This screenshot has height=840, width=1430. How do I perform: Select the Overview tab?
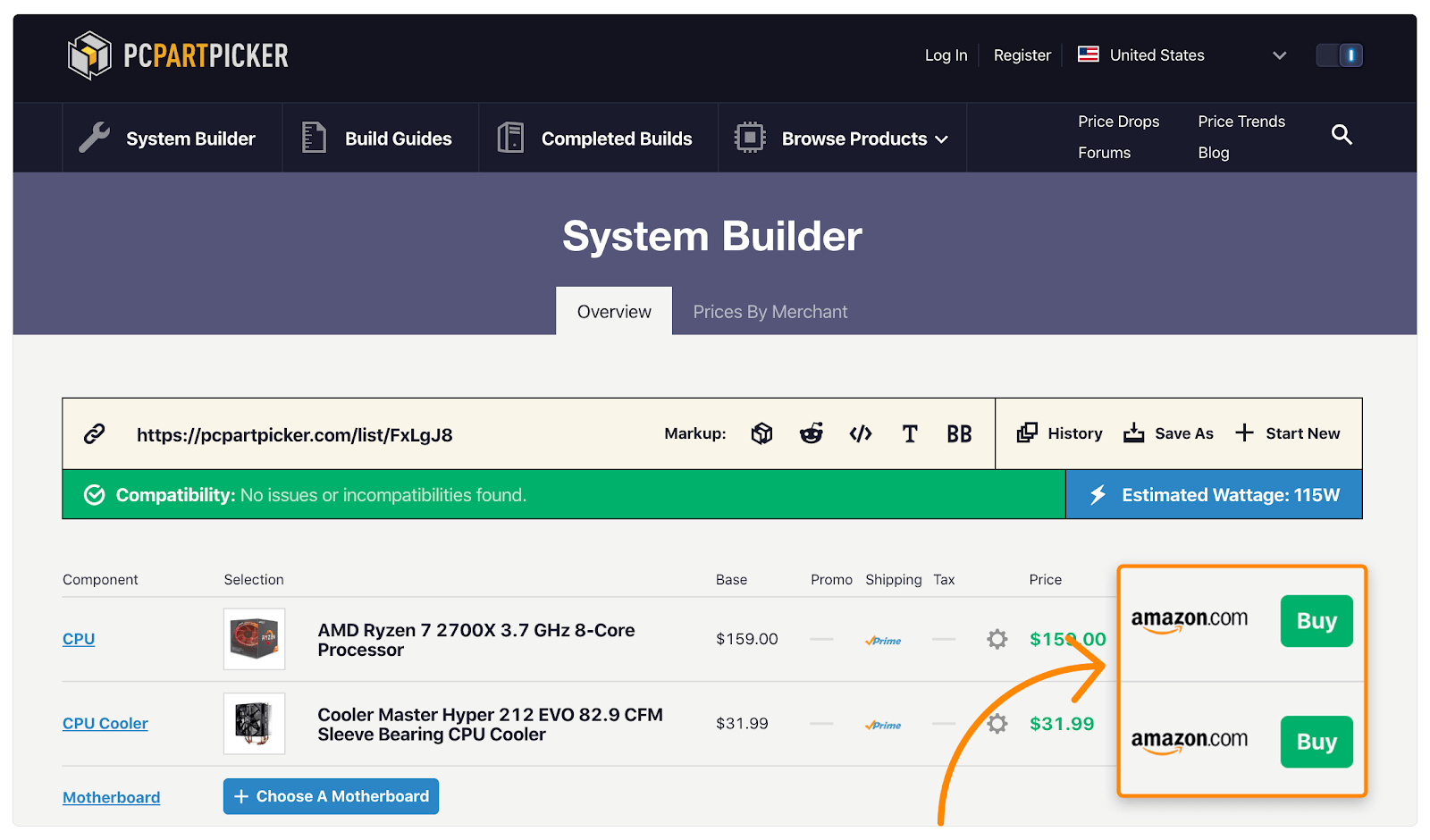tap(614, 312)
